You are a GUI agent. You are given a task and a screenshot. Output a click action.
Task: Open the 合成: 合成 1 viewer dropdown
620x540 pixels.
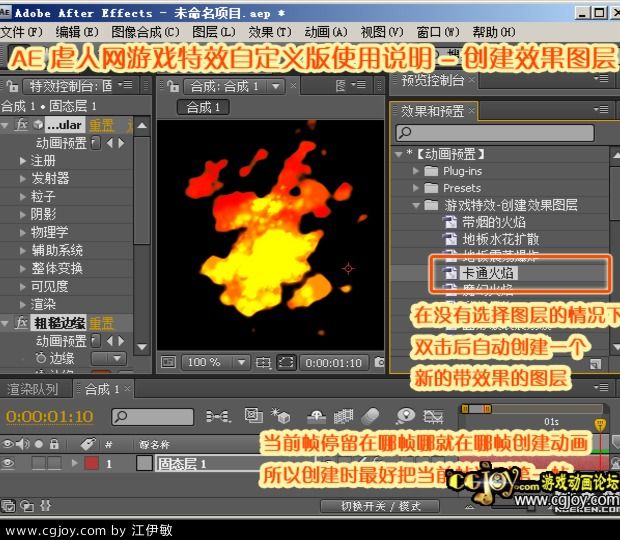click(x=276, y=86)
